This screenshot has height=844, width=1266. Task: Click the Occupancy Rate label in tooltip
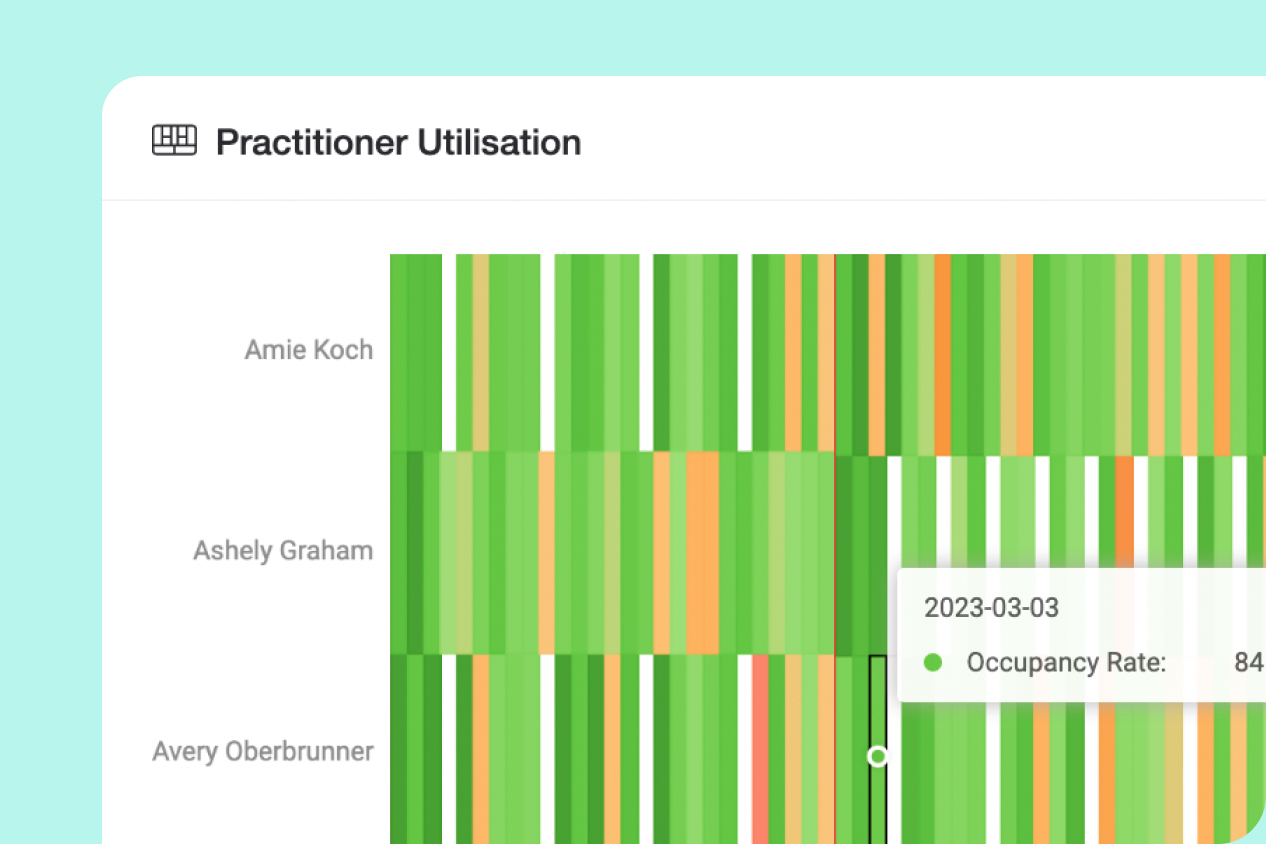pos(1066,662)
